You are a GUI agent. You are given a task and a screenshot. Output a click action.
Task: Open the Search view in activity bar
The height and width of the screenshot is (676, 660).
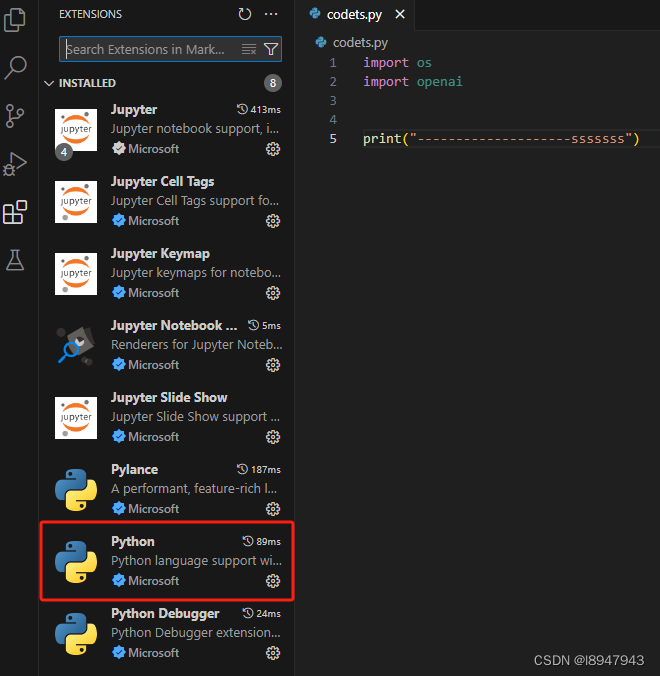click(x=15, y=68)
